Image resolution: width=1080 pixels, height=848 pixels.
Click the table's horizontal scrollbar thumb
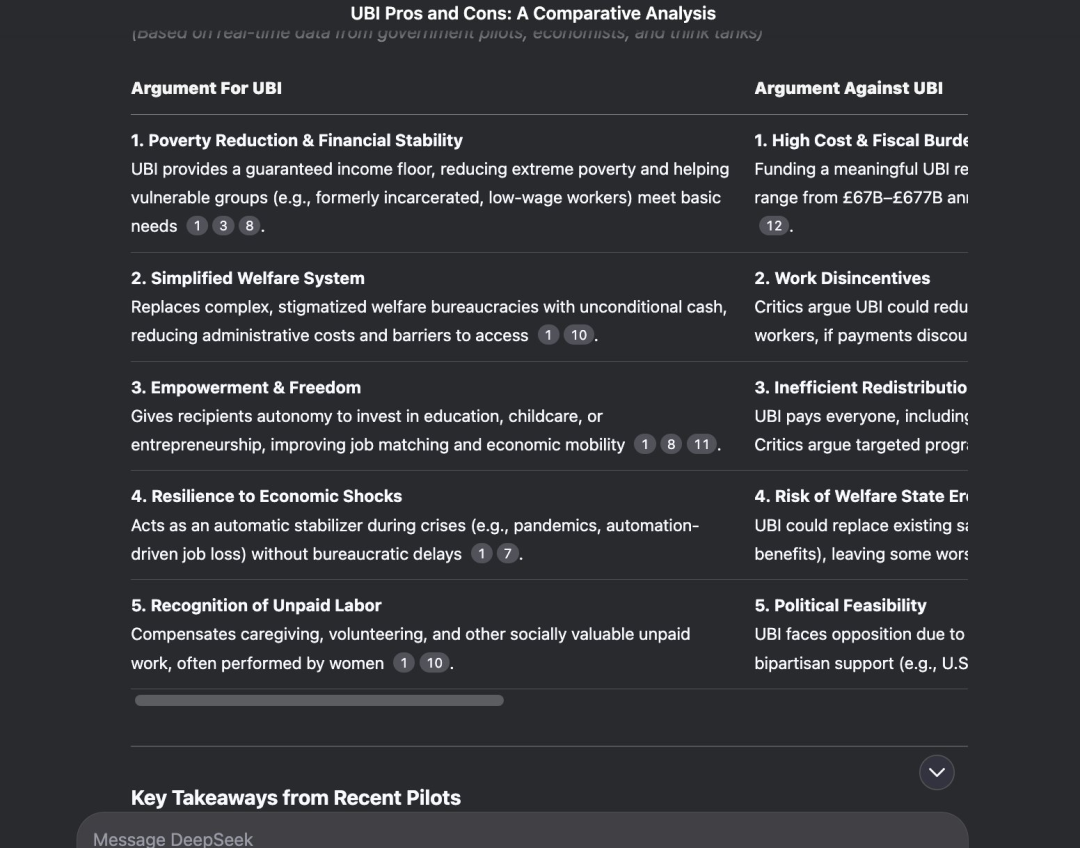point(319,701)
